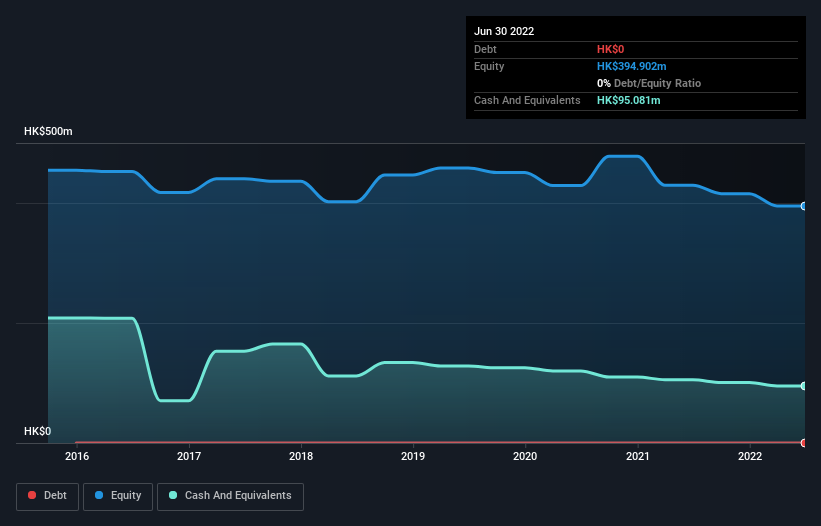The width and height of the screenshot is (821, 526).
Task: Click the 2016 x-axis label
Action: [77, 456]
